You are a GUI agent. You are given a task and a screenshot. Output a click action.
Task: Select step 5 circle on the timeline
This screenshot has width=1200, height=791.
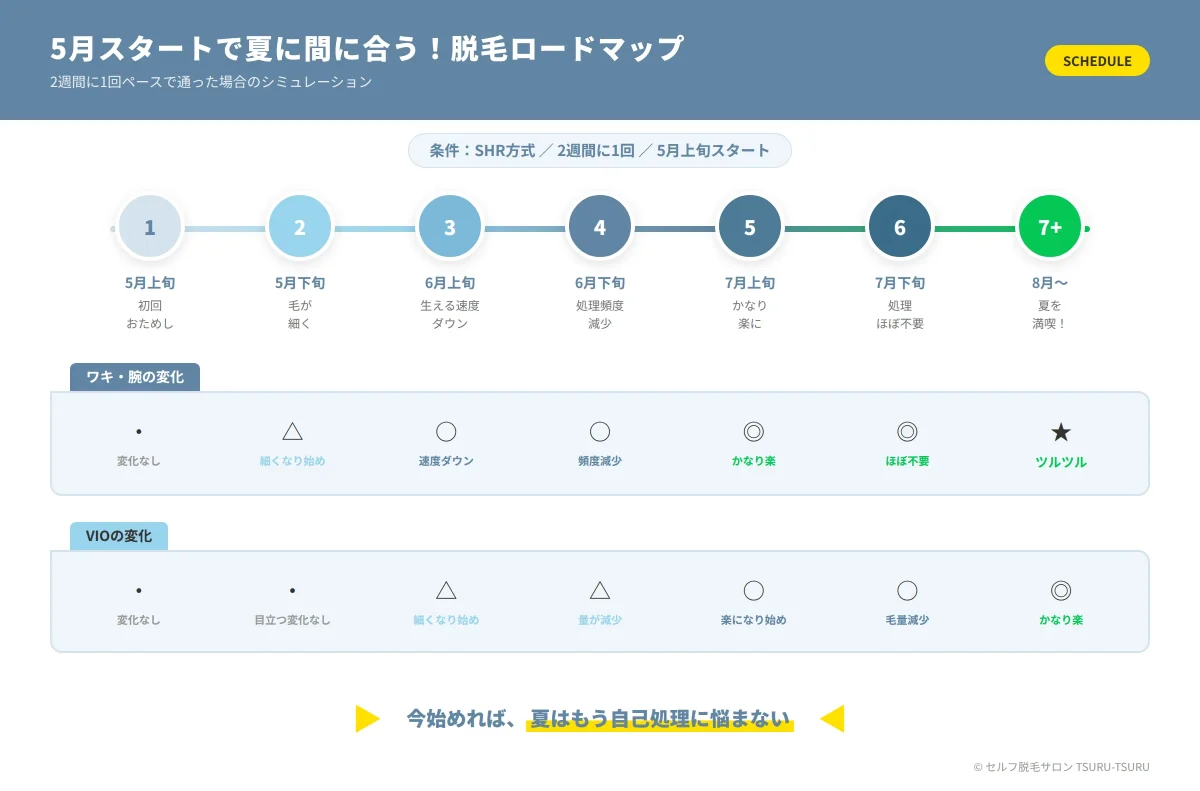[x=750, y=227]
